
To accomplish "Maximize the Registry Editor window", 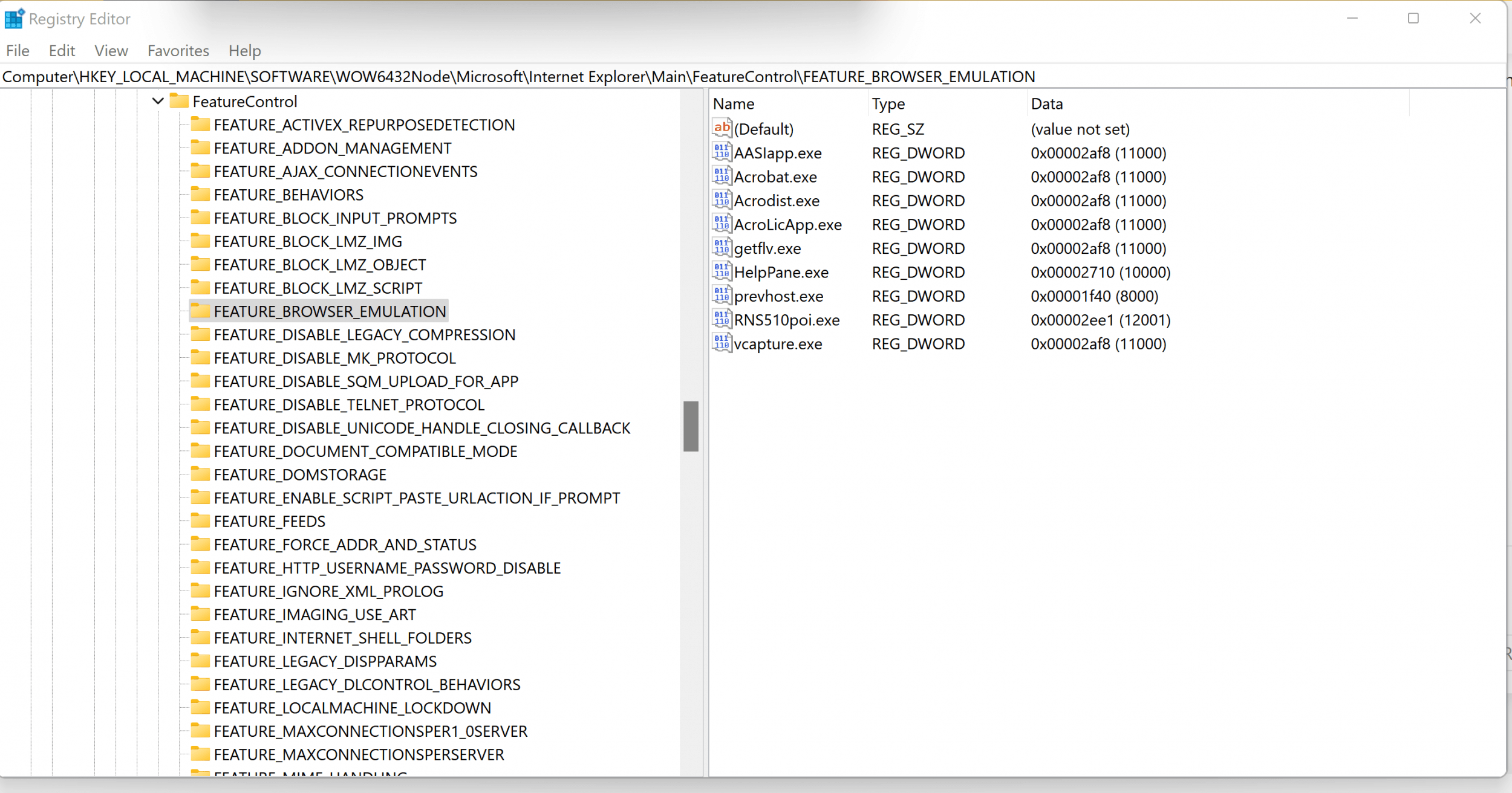I will coord(1413,18).
